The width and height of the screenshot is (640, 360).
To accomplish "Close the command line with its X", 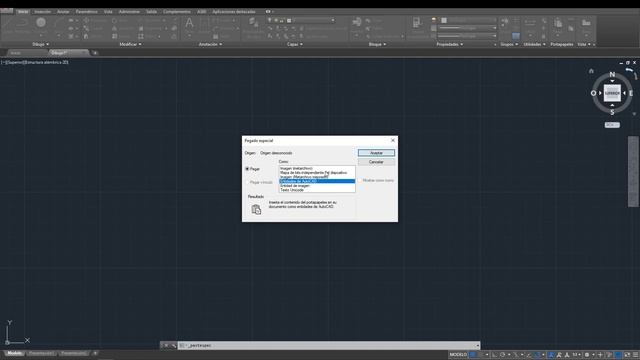I will [x=165, y=345].
